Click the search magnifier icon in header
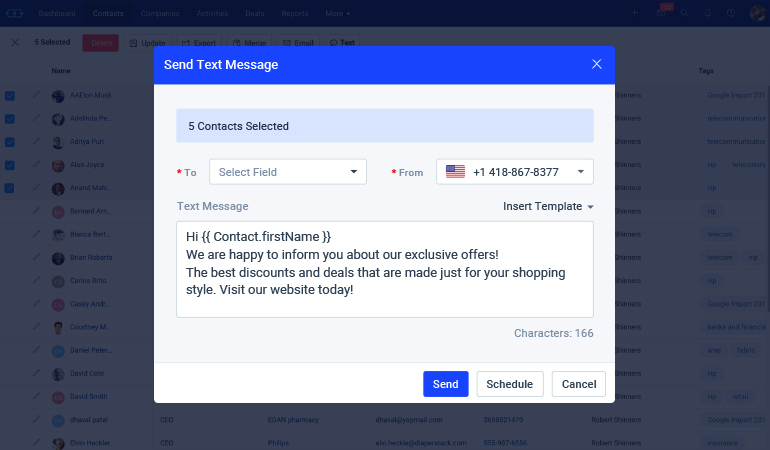The height and width of the screenshot is (450, 770). pyautogui.click(x=684, y=13)
